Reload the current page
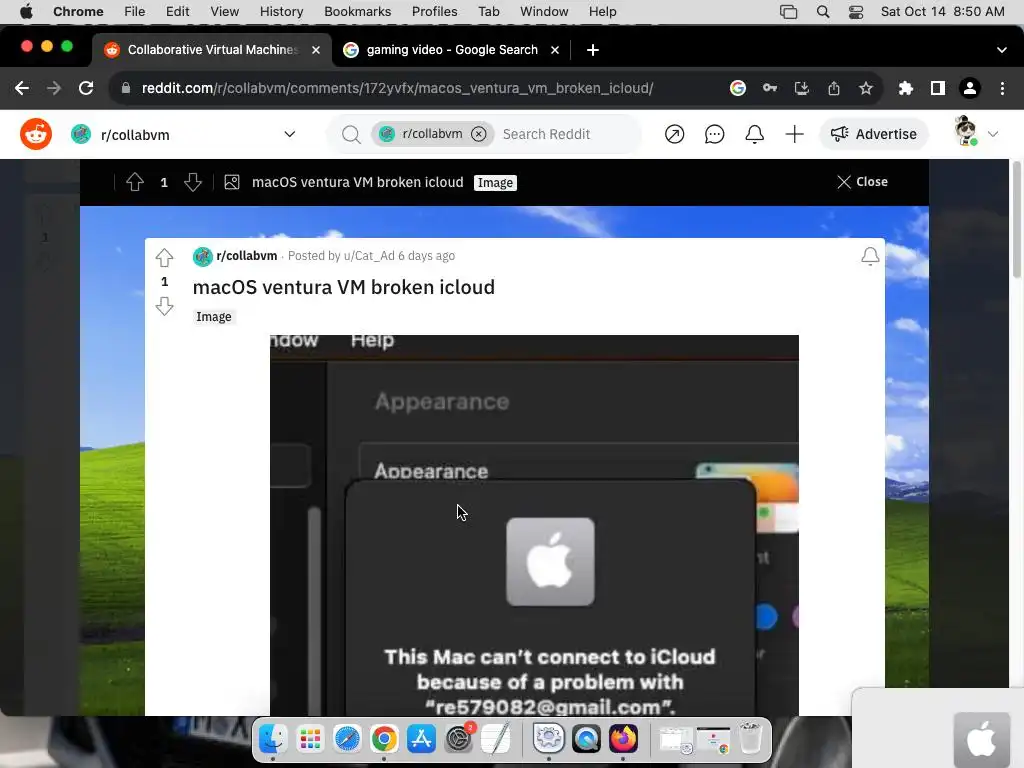Image resolution: width=1024 pixels, height=768 pixels. [86, 88]
